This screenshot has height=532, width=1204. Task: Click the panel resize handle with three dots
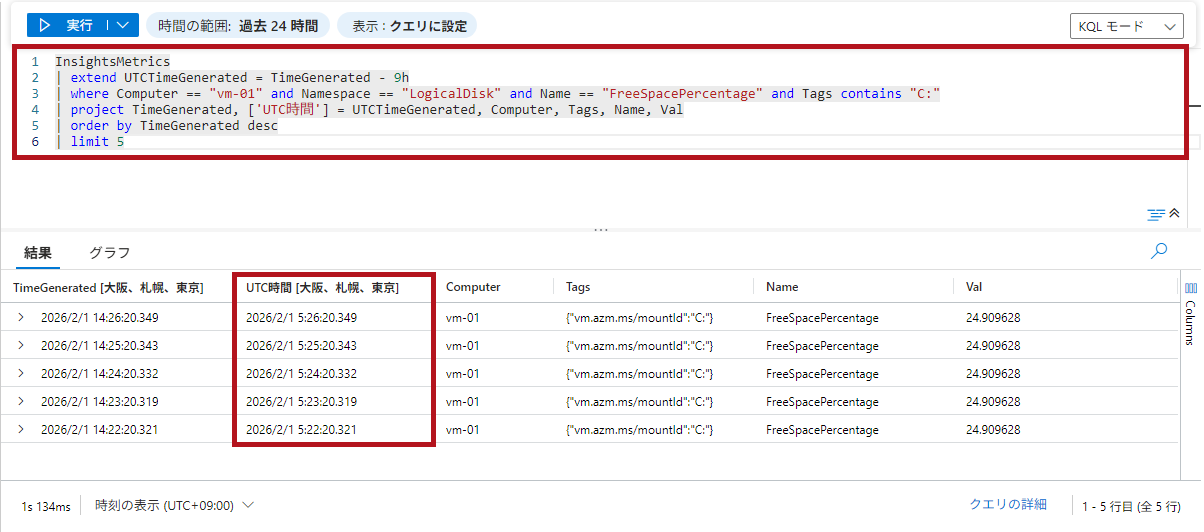click(601, 230)
